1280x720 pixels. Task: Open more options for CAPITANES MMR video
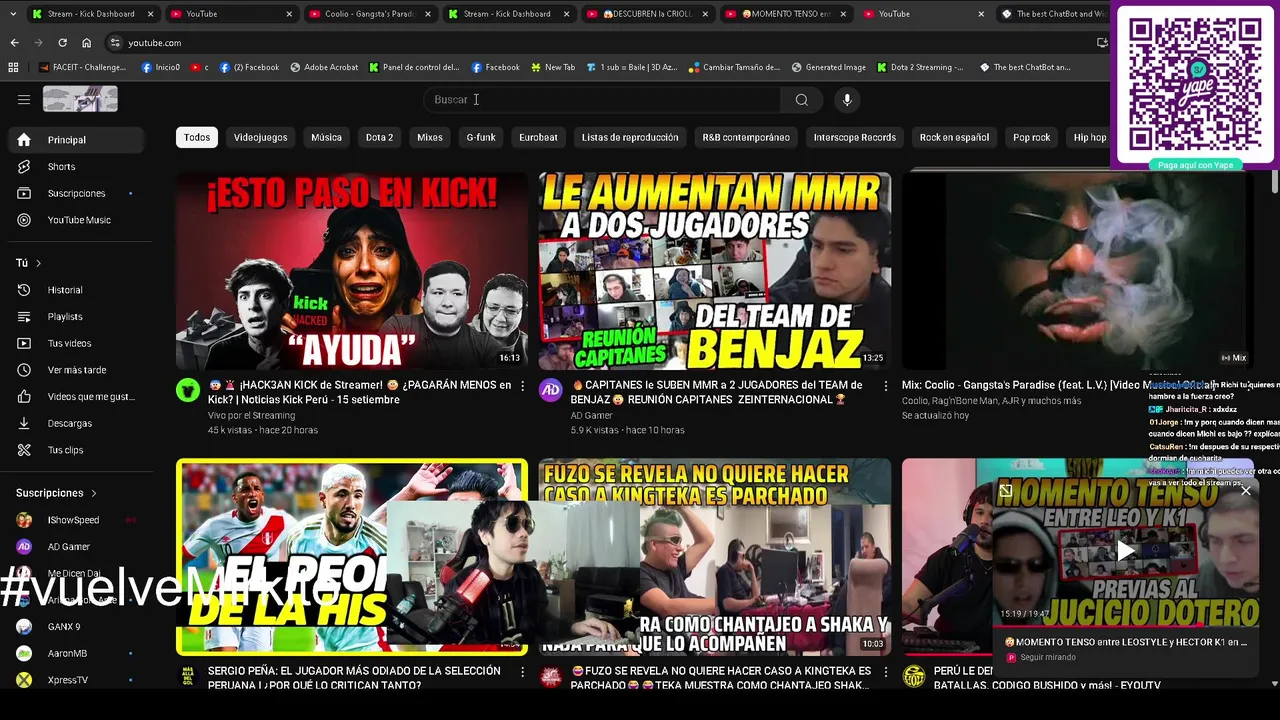coord(885,385)
